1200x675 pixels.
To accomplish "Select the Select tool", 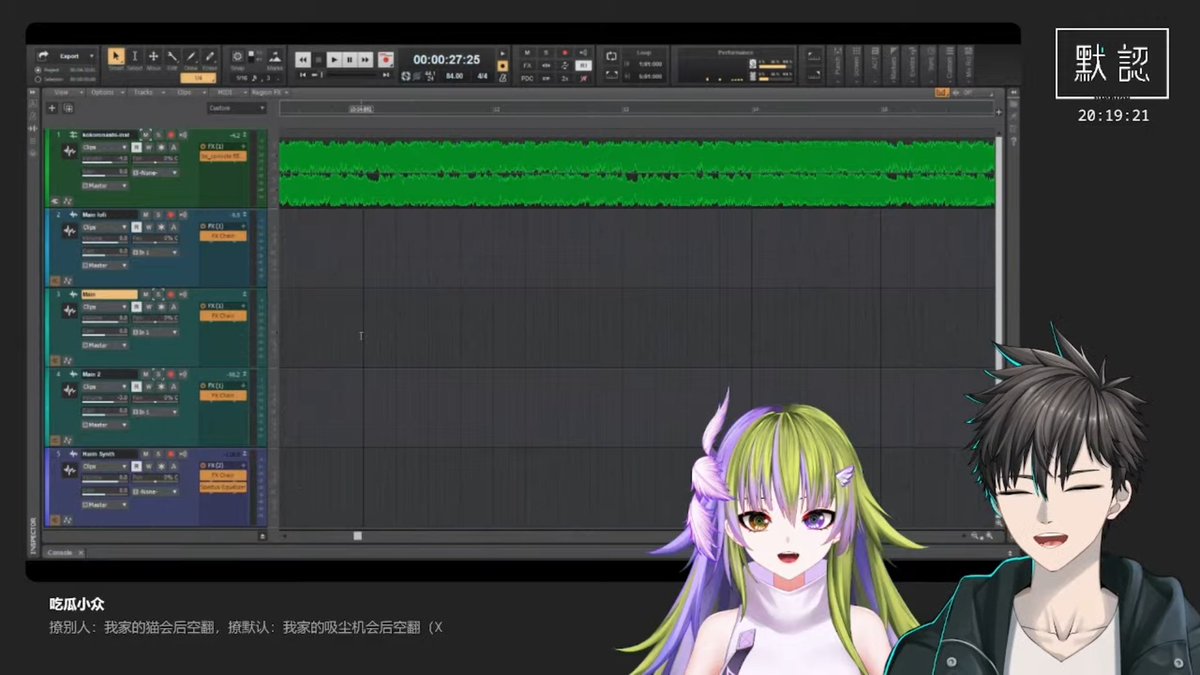I will 135,57.
